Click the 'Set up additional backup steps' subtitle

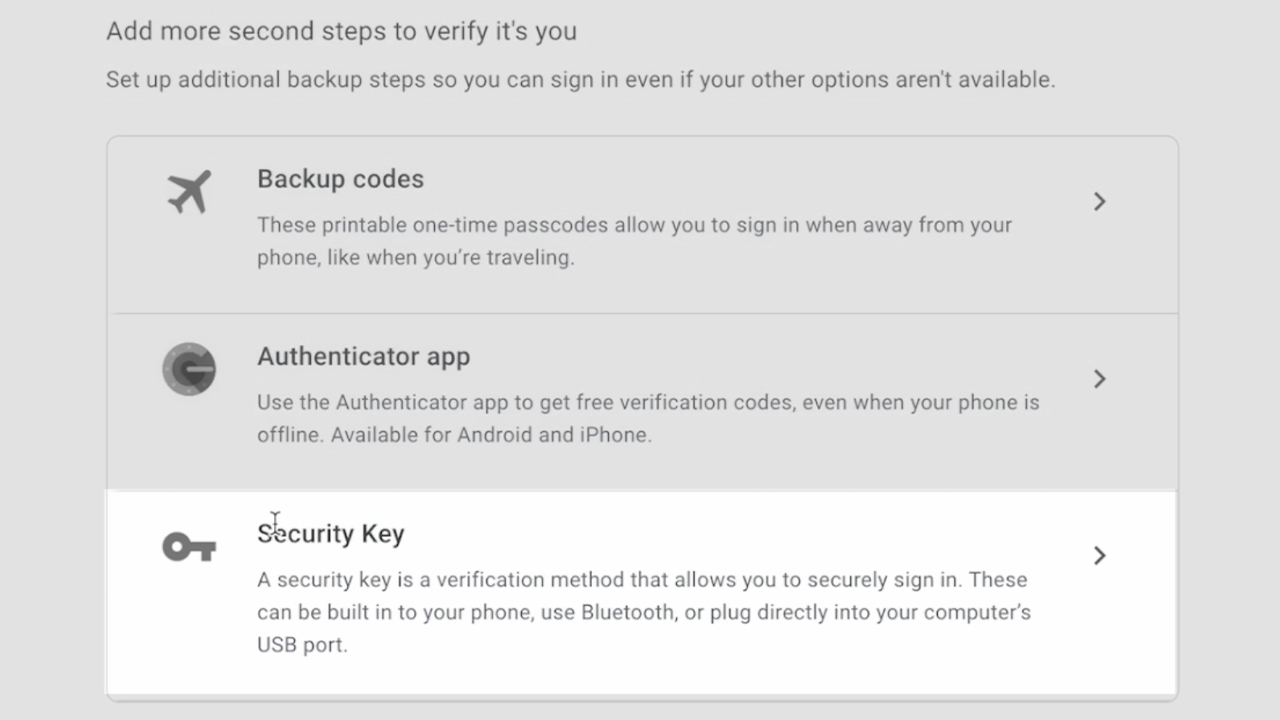580,79
